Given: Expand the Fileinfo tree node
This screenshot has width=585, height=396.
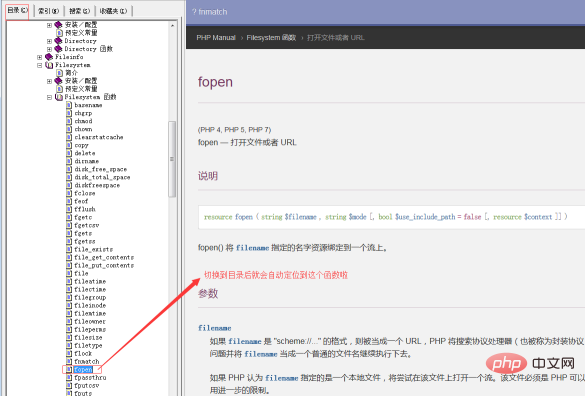Looking at the screenshot, I should pos(40,57).
